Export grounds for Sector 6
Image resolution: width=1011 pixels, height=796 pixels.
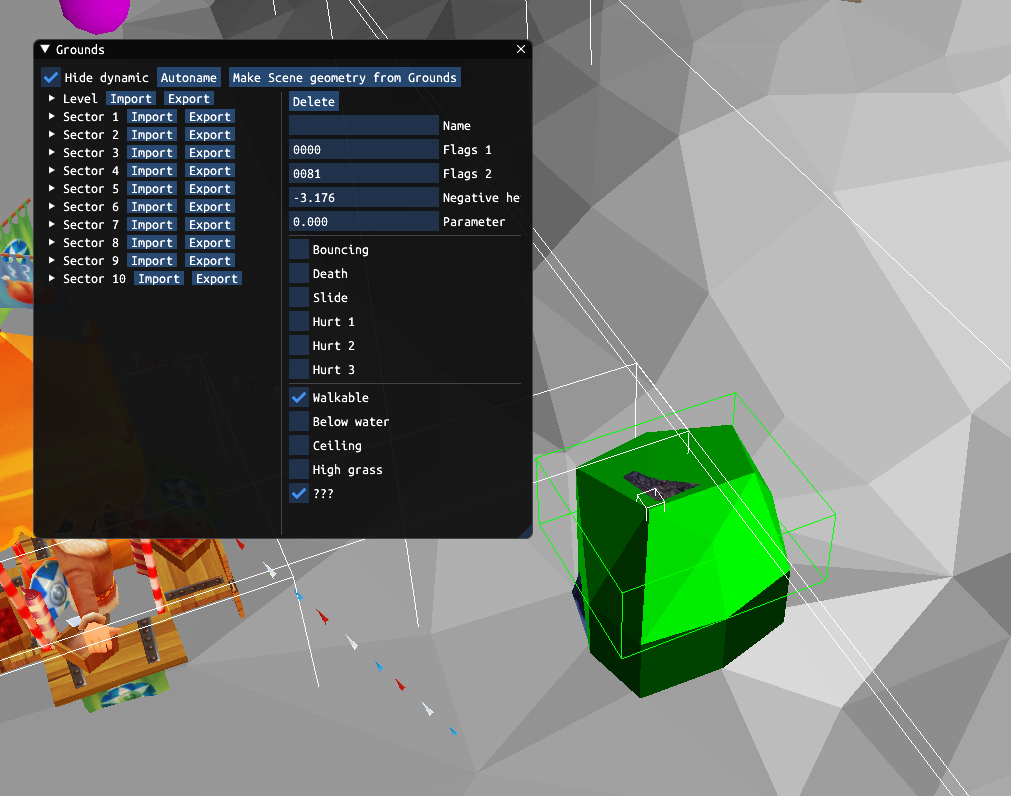210,207
